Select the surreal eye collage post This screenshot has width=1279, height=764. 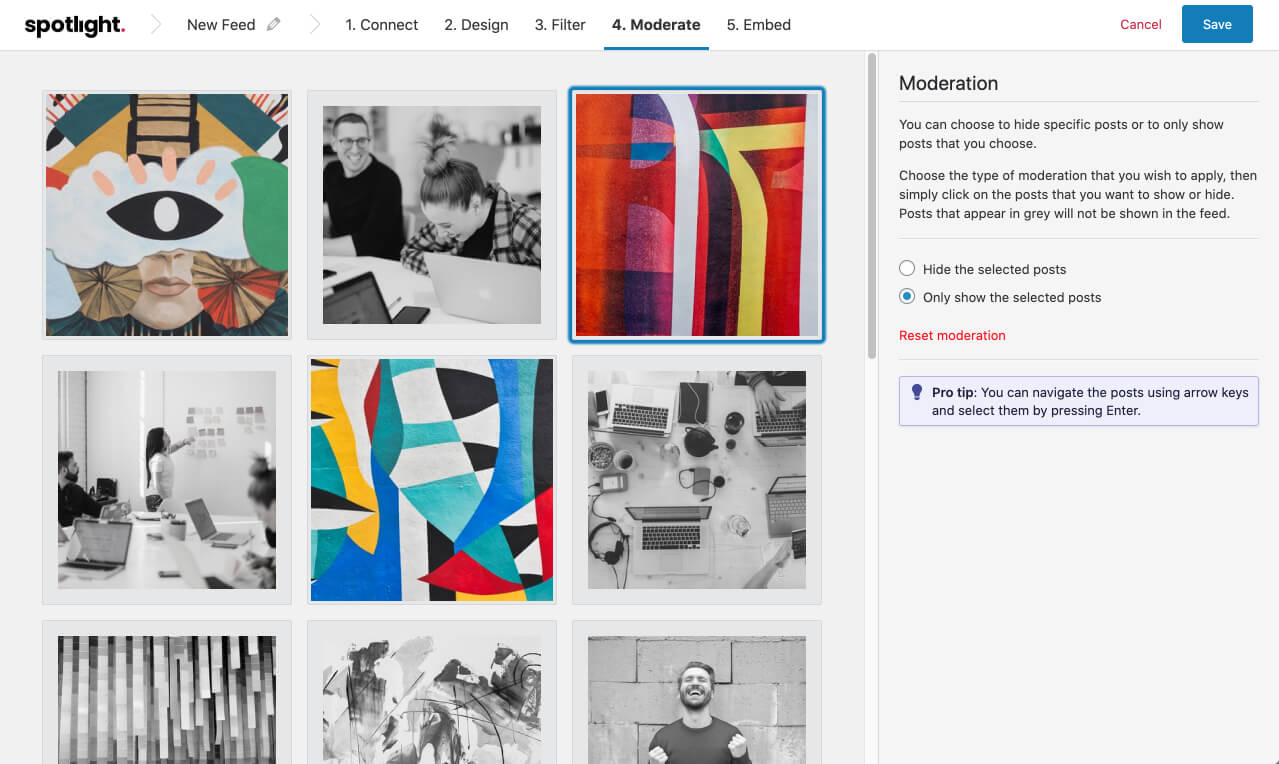point(167,215)
